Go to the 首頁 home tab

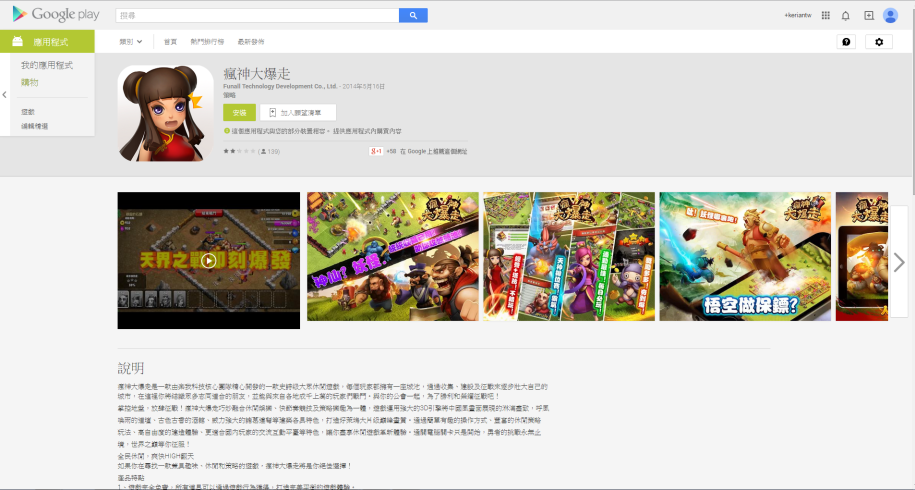(170, 42)
